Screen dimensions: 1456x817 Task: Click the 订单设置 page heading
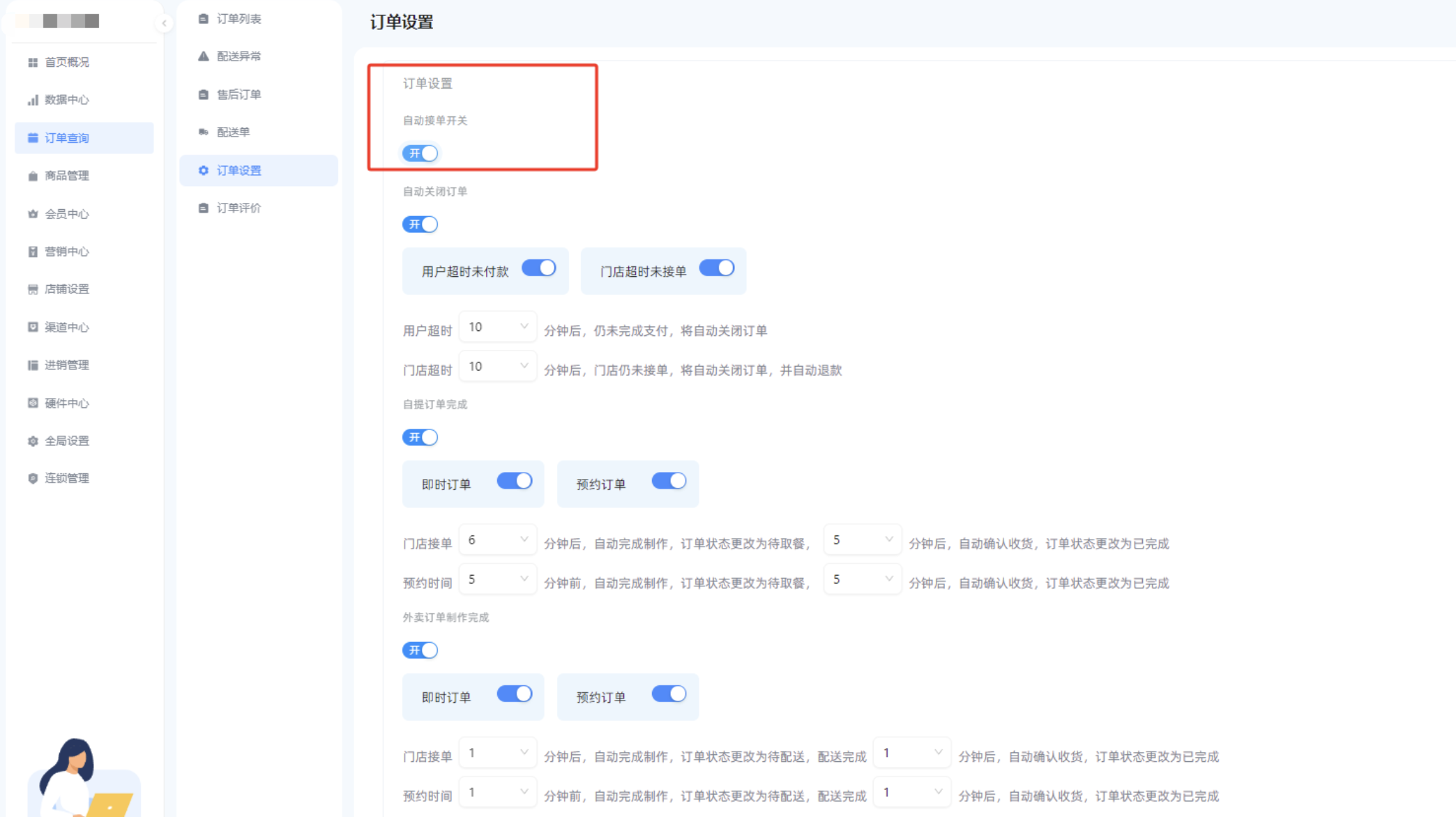(x=402, y=22)
